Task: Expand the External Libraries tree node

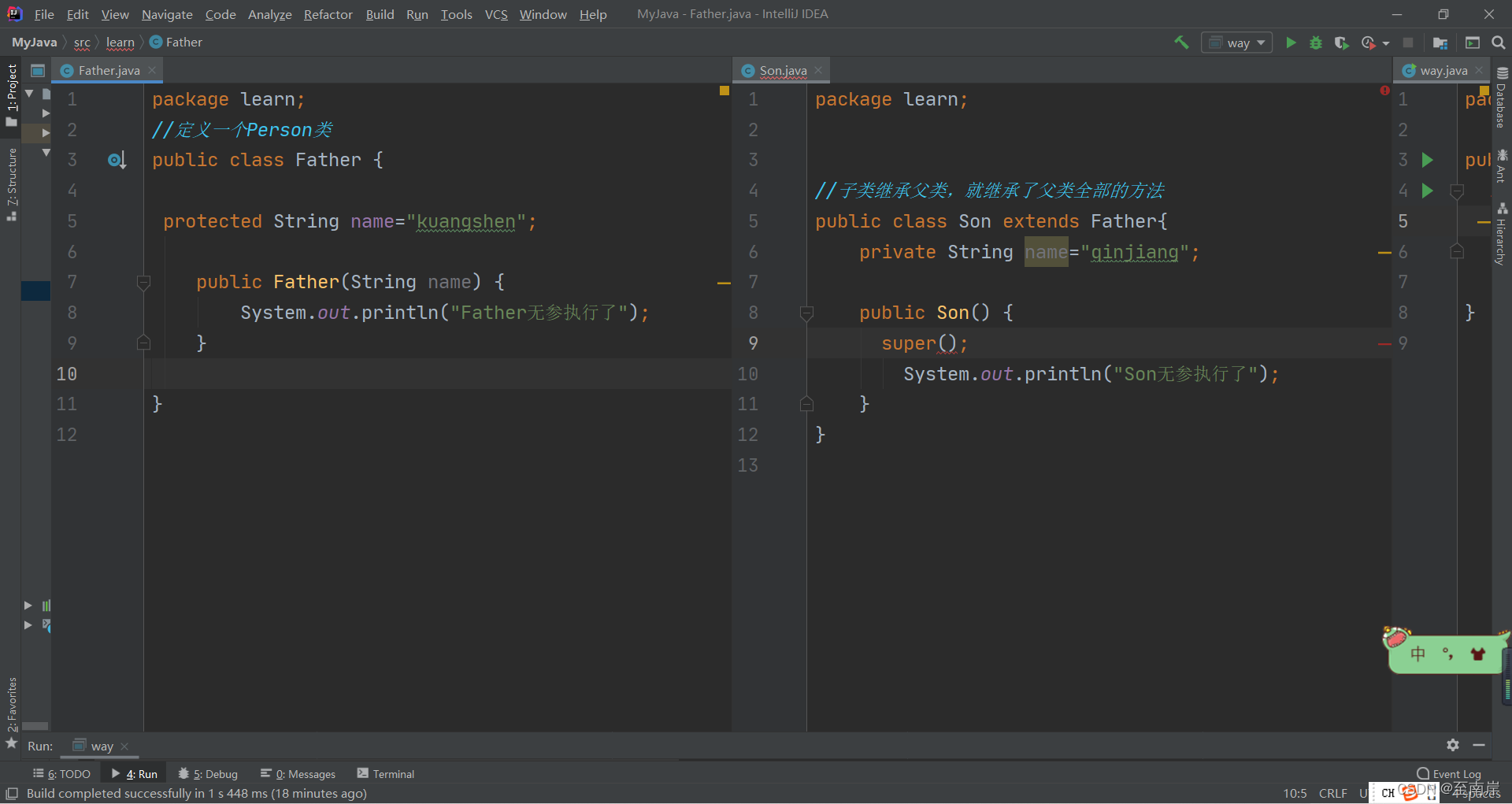Action: coord(28,606)
